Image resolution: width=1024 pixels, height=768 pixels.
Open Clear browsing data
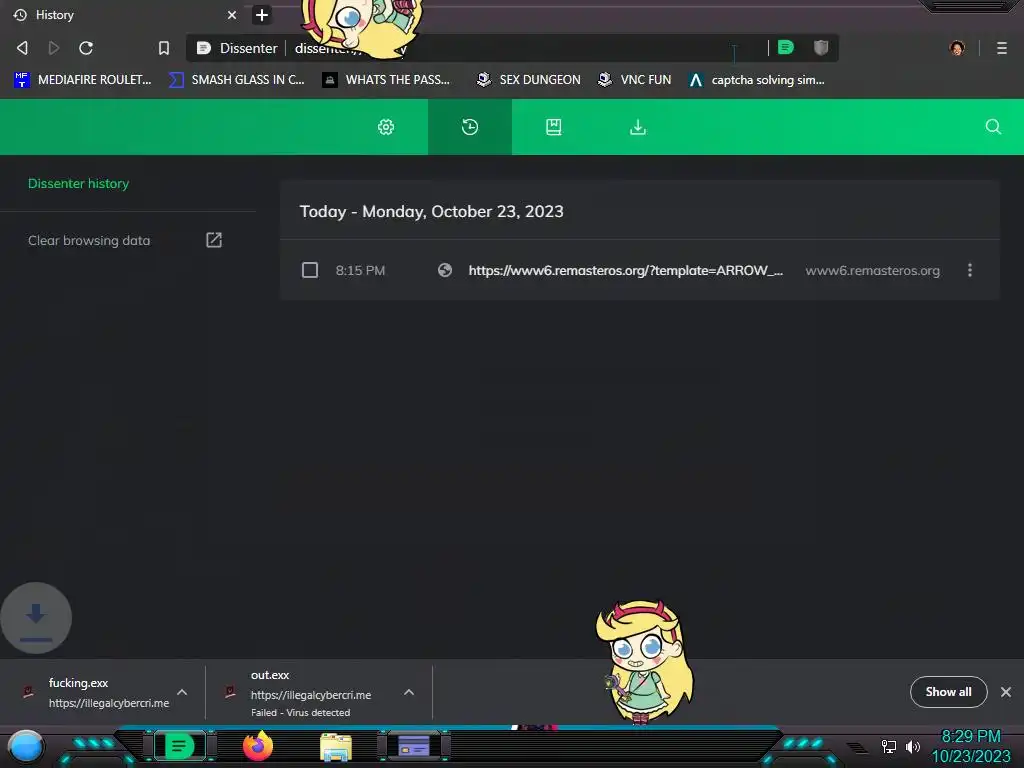point(89,240)
